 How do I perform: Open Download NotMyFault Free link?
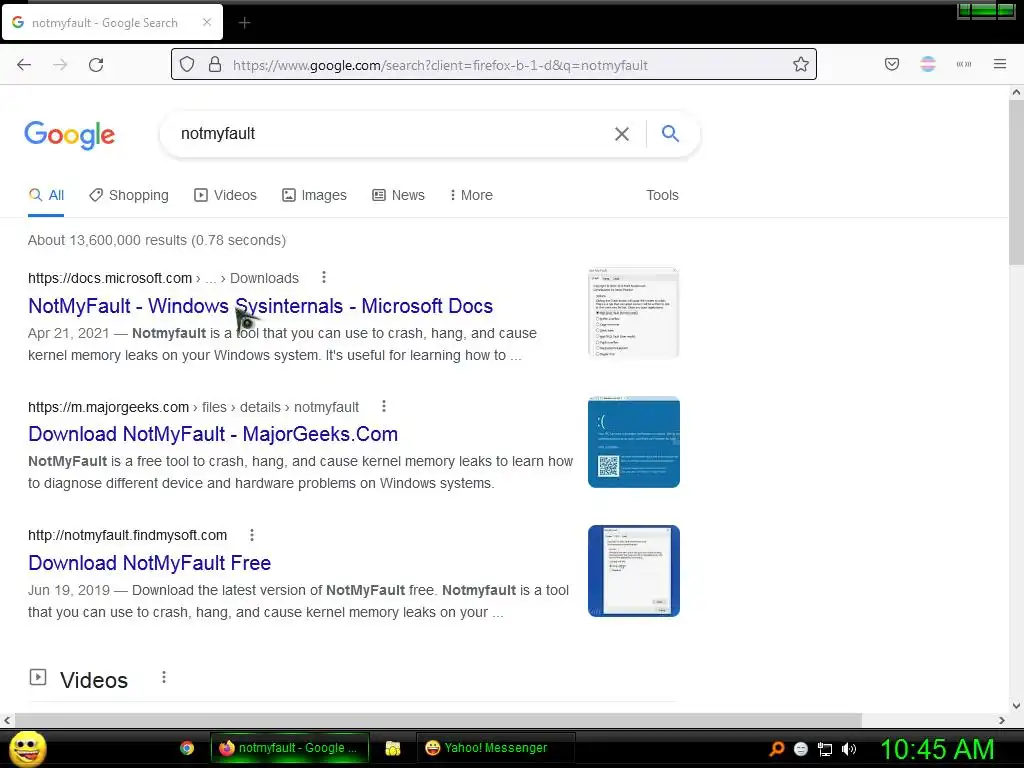pos(150,562)
